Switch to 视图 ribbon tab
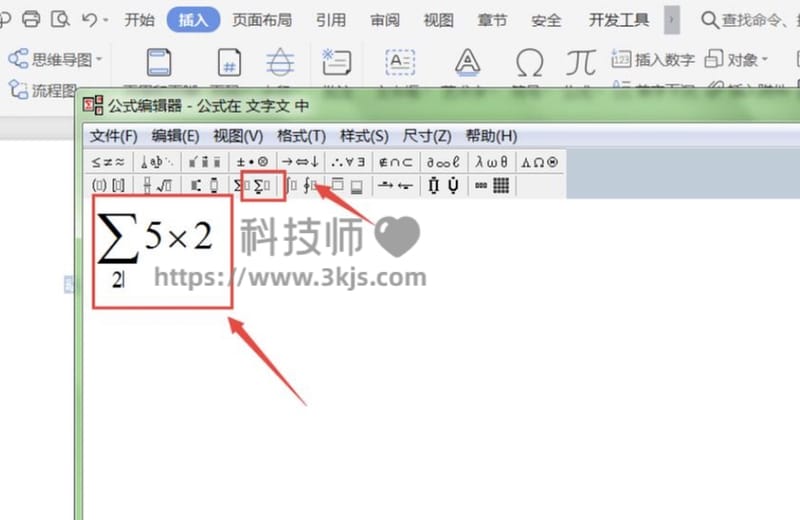This screenshot has width=800, height=520. tap(438, 20)
